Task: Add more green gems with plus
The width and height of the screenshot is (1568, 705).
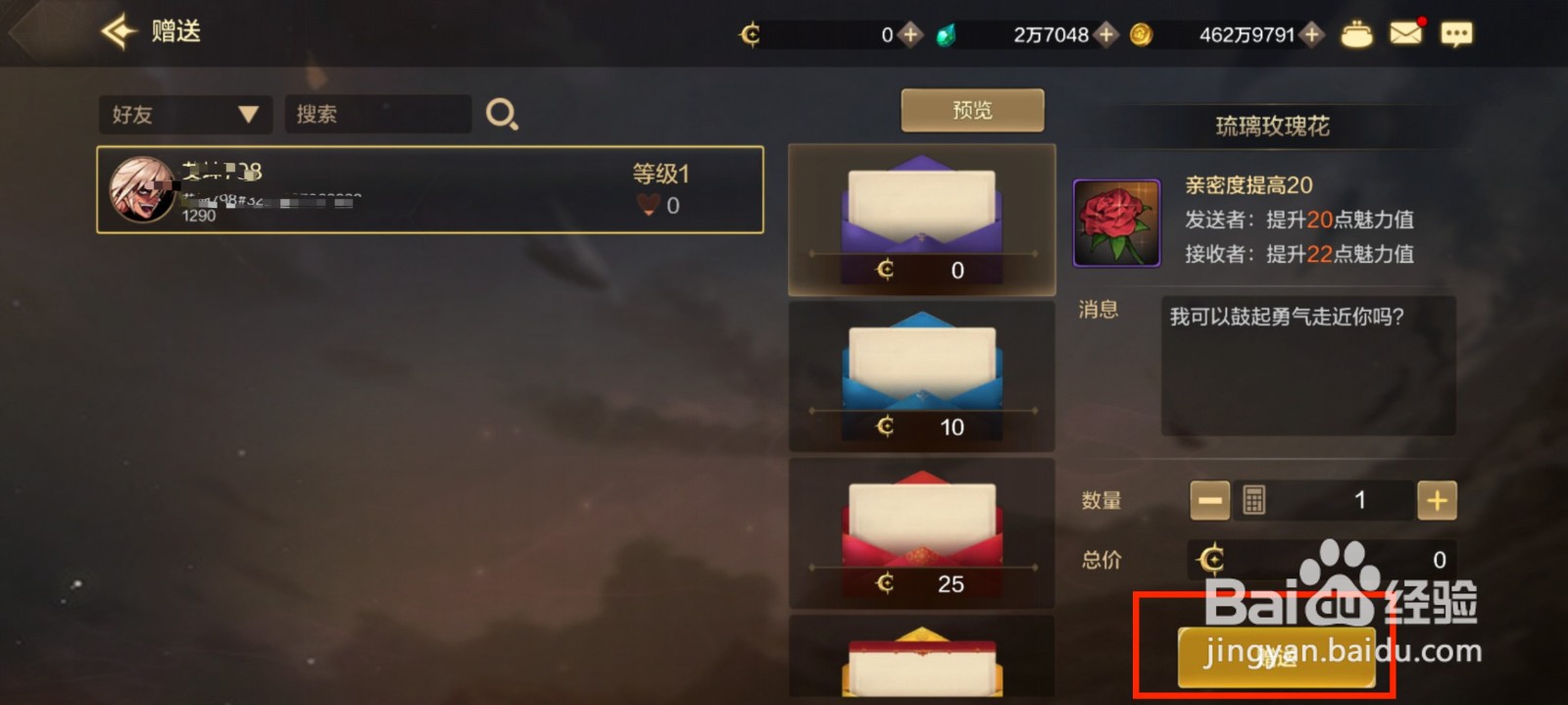Action: pyautogui.click(x=1106, y=34)
